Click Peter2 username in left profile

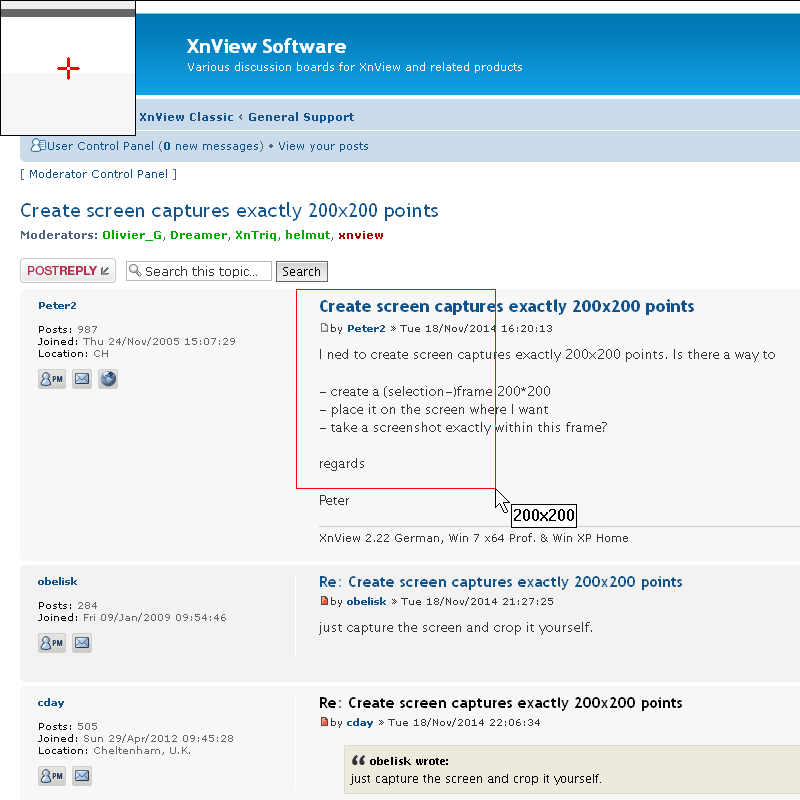point(57,306)
